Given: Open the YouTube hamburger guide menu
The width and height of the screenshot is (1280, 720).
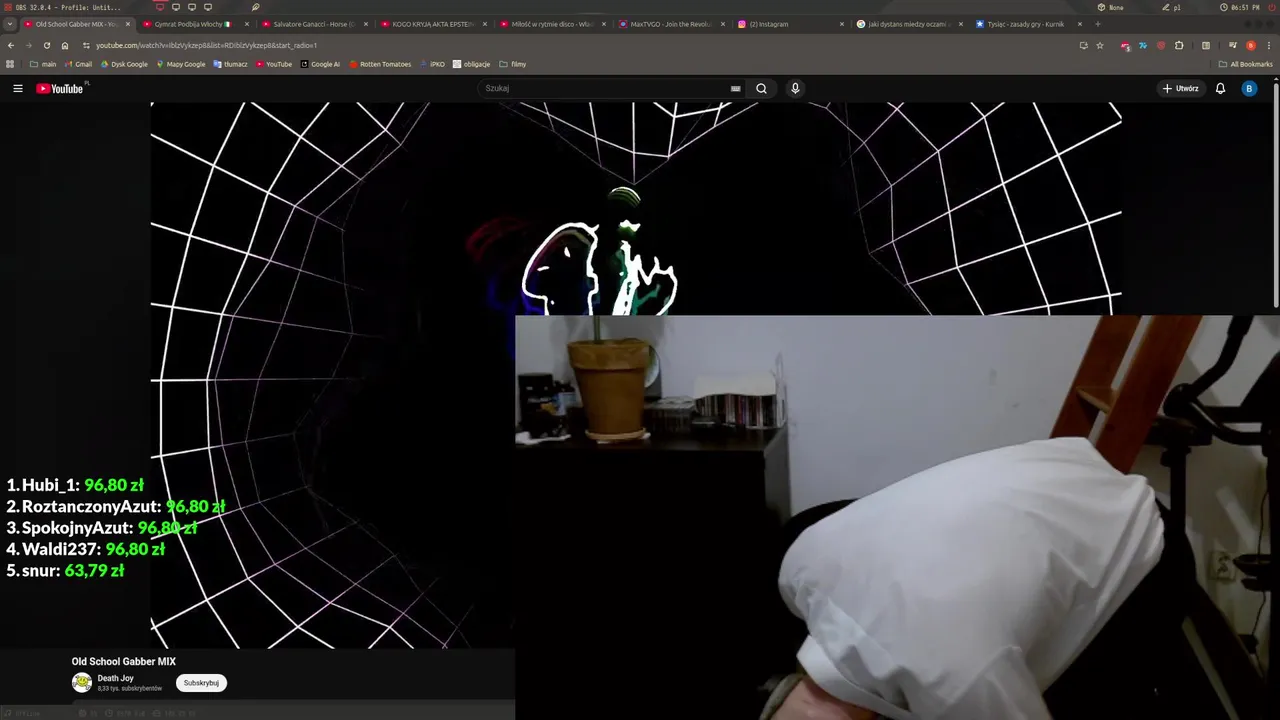Looking at the screenshot, I should click(x=18, y=88).
